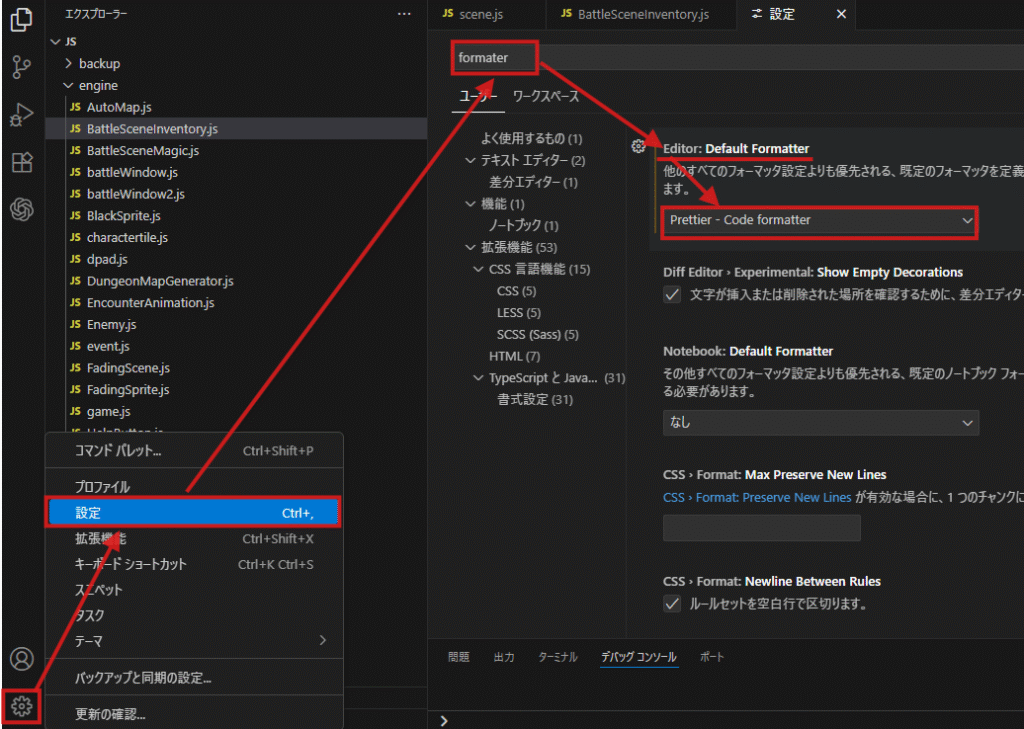The image size is (1024, 729).
Task: Open the Notebook Default Formatter dropdown
Action: 820,423
